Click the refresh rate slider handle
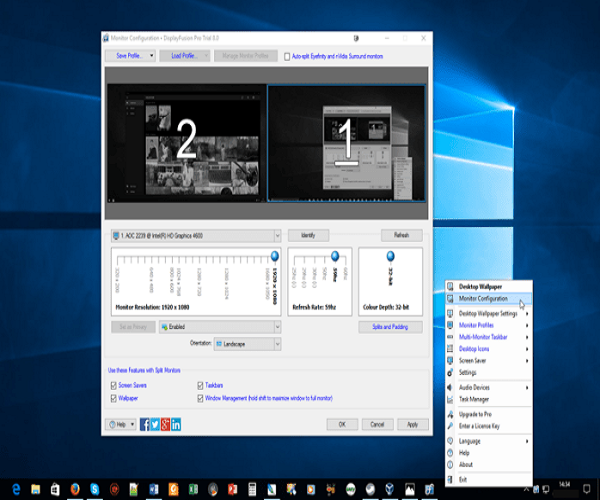600x500 pixels. [x=335, y=256]
